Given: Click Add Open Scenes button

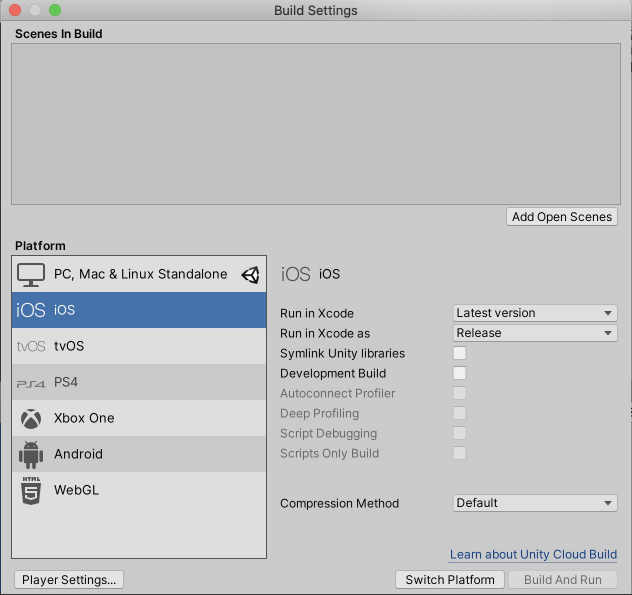Looking at the screenshot, I should [x=562, y=217].
